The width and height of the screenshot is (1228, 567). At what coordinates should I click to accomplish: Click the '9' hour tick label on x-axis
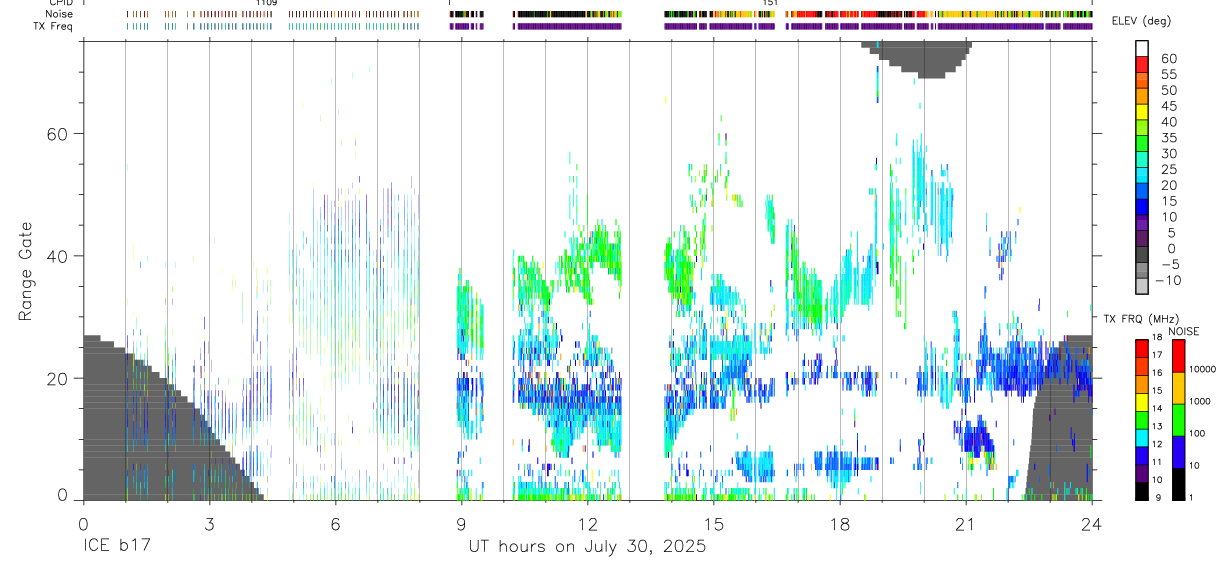pyautogui.click(x=461, y=524)
